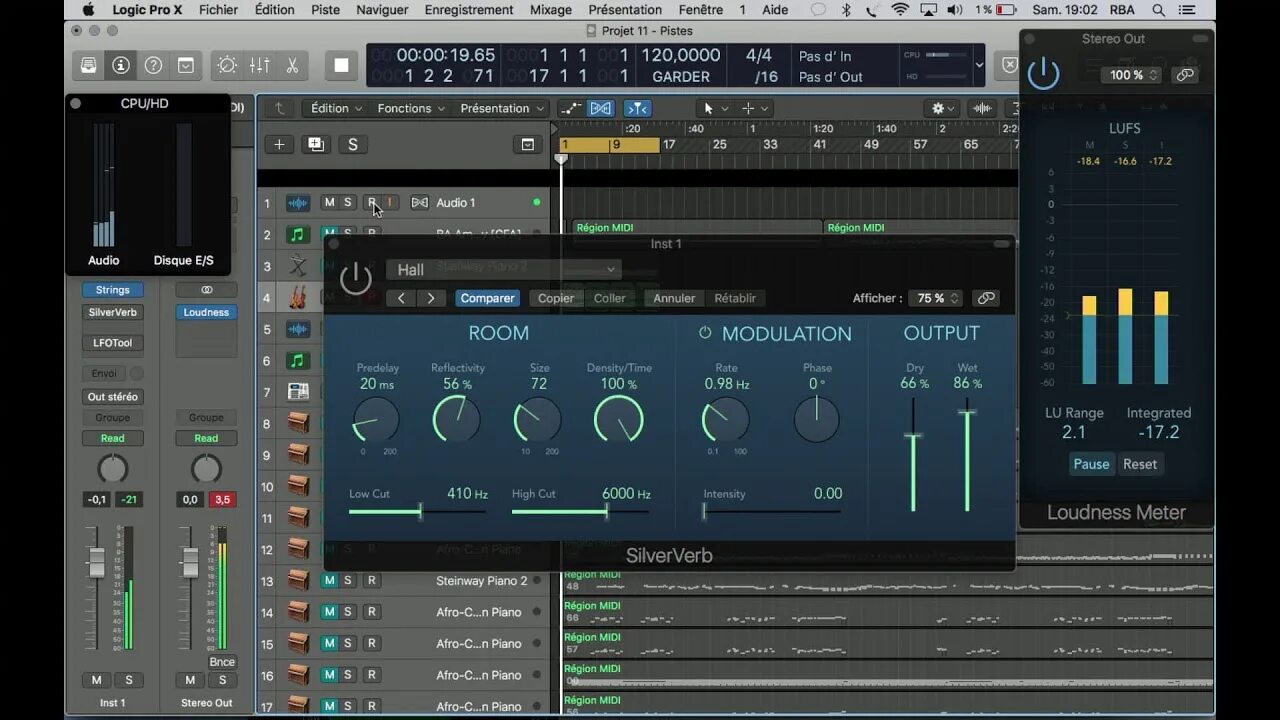Click track 4 violin strings icon
This screenshot has width=1280, height=720.
coord(298,297)
